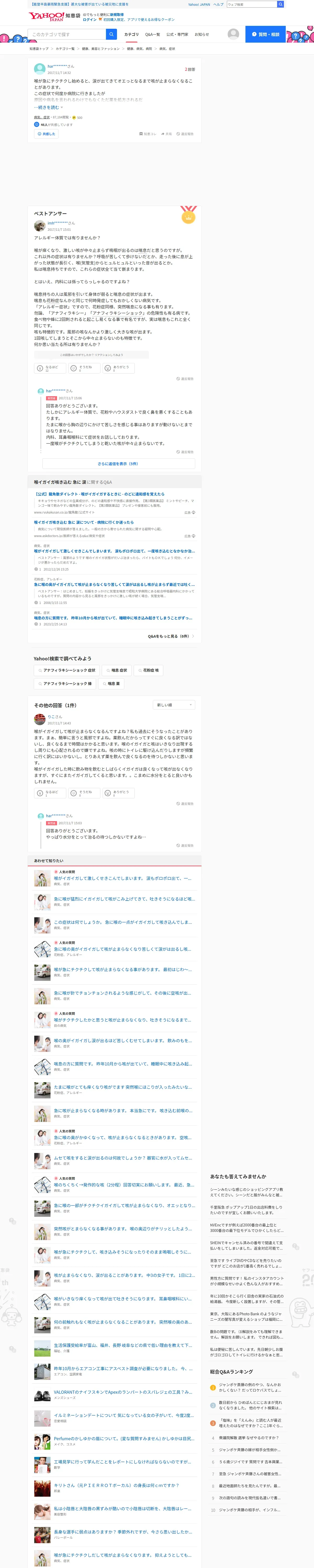314x1568 pixels.
Task: Click the 知恵袋トップ breadcrumb
Action: coord(38,49)
